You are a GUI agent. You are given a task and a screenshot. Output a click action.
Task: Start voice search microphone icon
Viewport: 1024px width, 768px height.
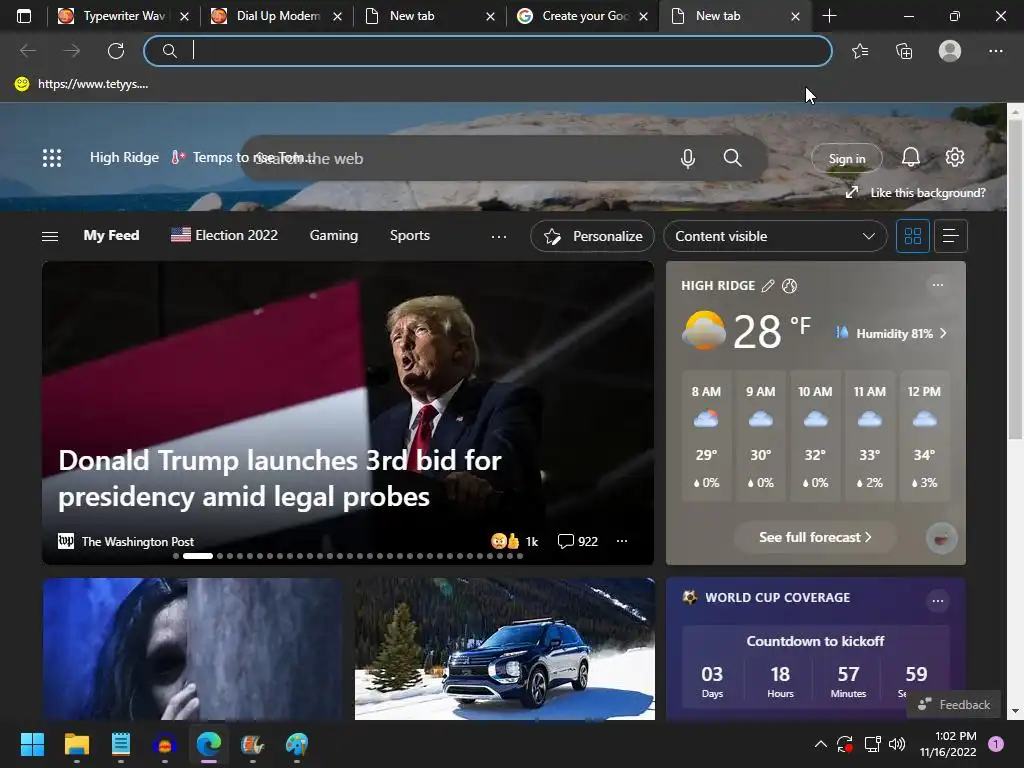click(687, 158)
